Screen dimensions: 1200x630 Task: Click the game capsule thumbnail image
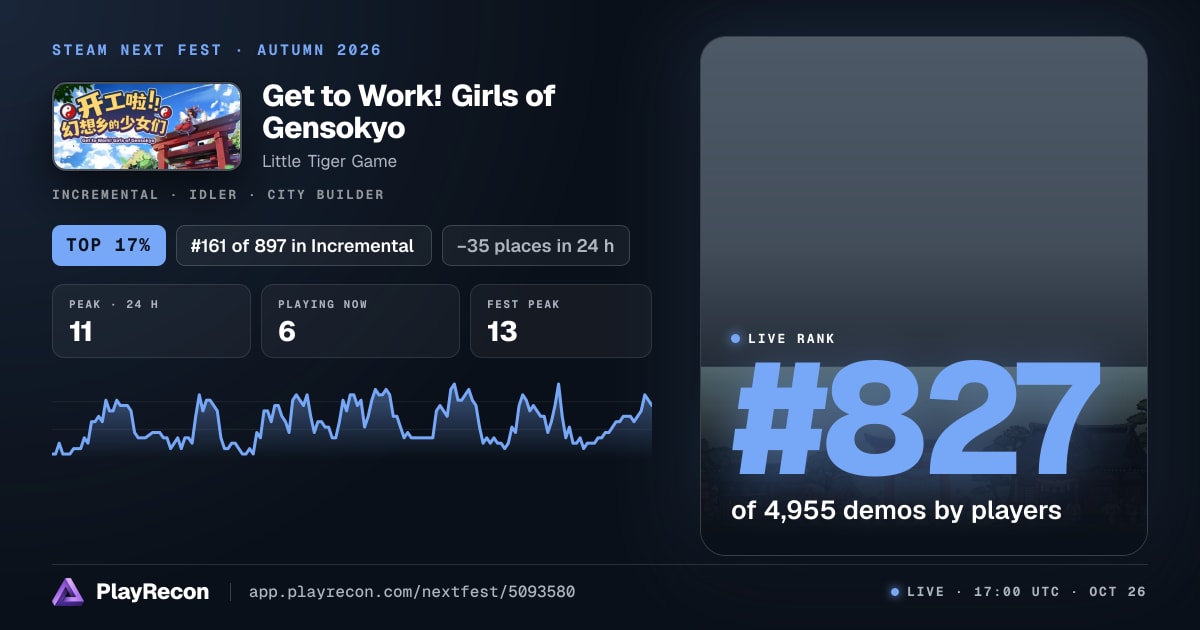coord(147,126)
